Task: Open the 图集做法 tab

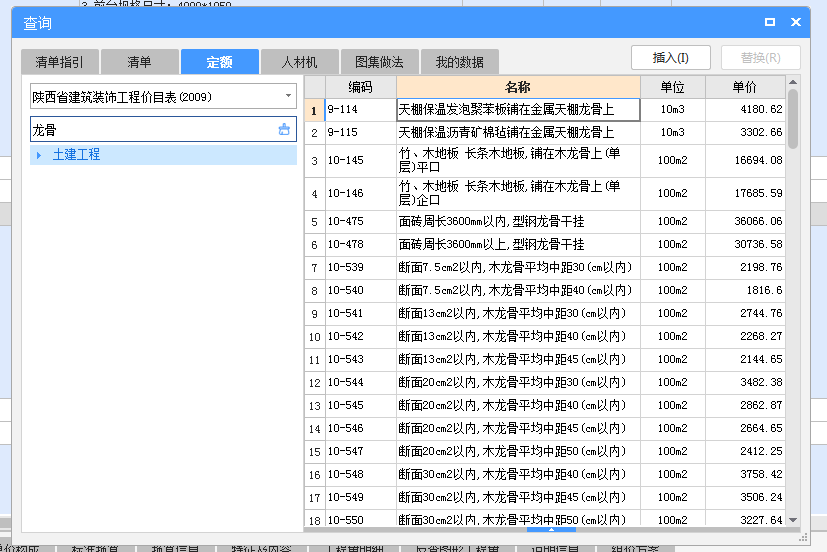Action: point(380,62)
